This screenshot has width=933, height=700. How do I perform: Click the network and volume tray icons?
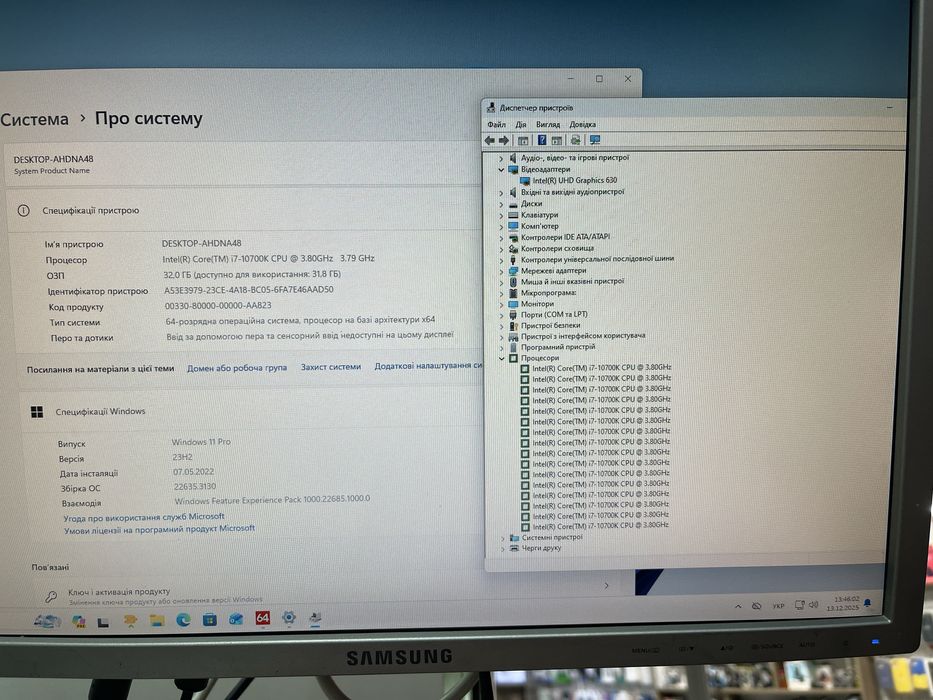(x=807, y=605)
